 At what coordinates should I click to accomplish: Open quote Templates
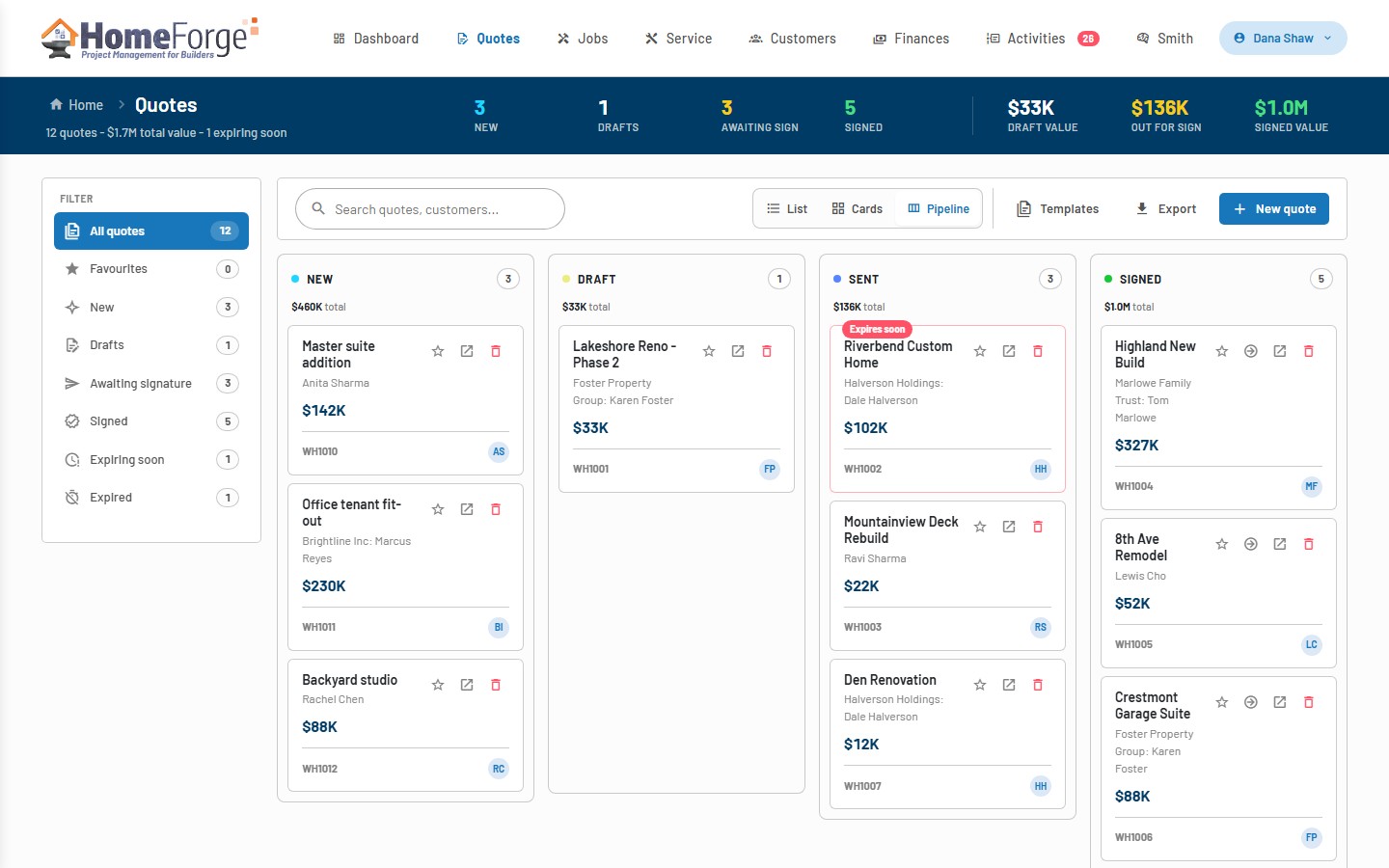point(1058,208)
